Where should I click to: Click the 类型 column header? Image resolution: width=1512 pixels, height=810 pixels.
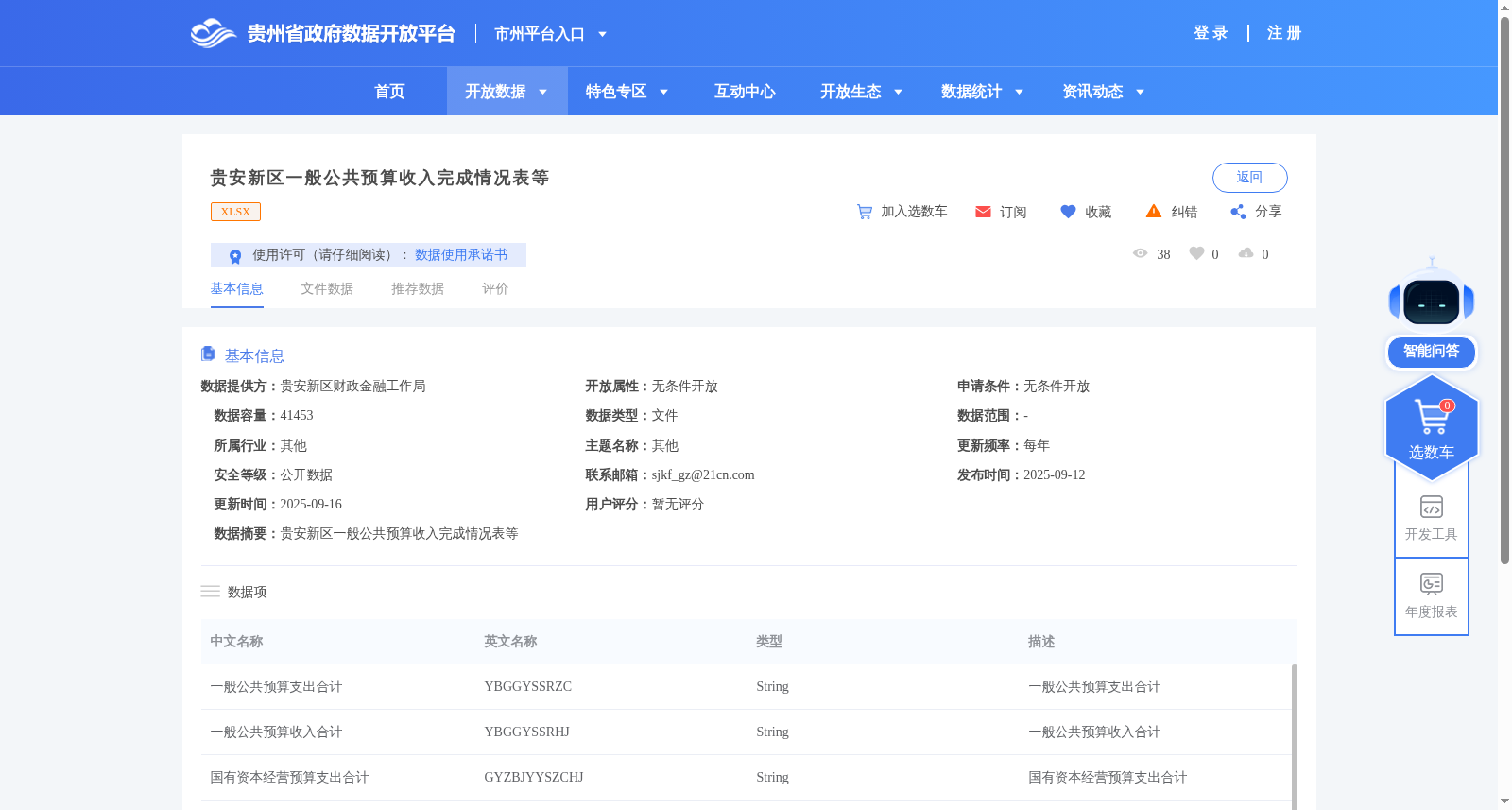[769, 642]
